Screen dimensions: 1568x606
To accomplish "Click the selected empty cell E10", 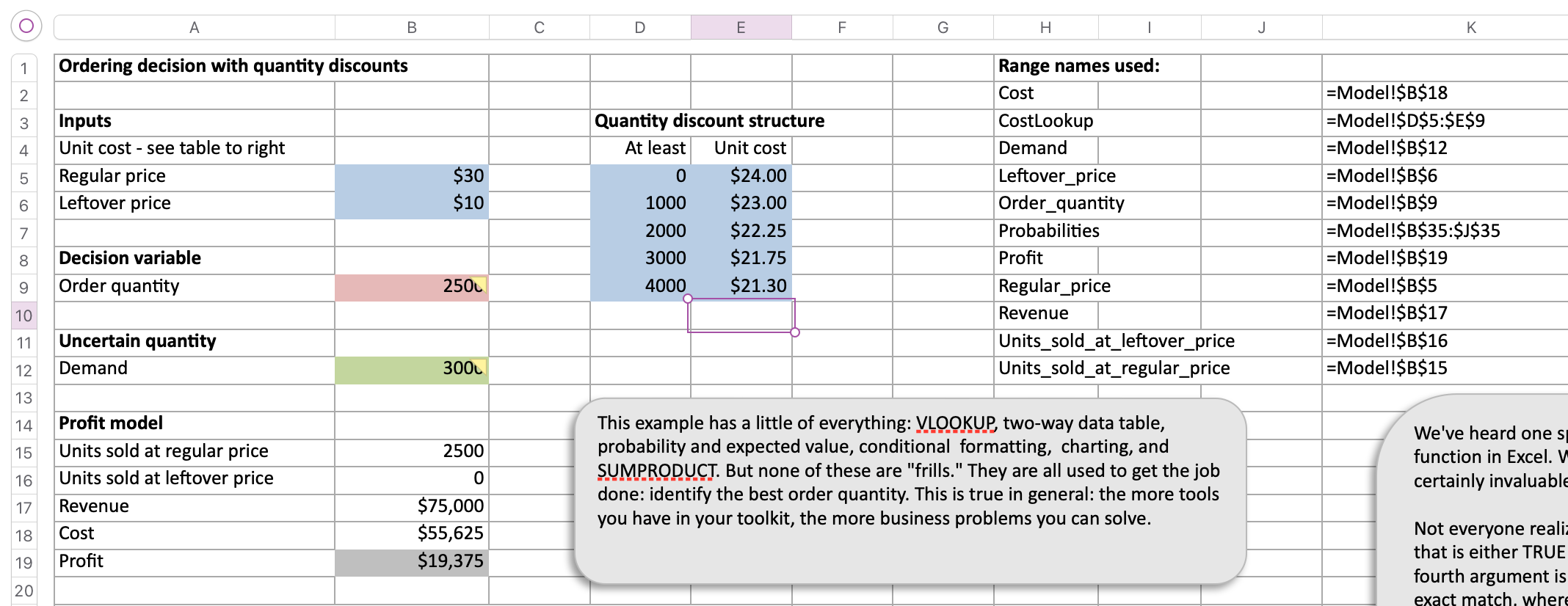I will (x=741, y=315).
